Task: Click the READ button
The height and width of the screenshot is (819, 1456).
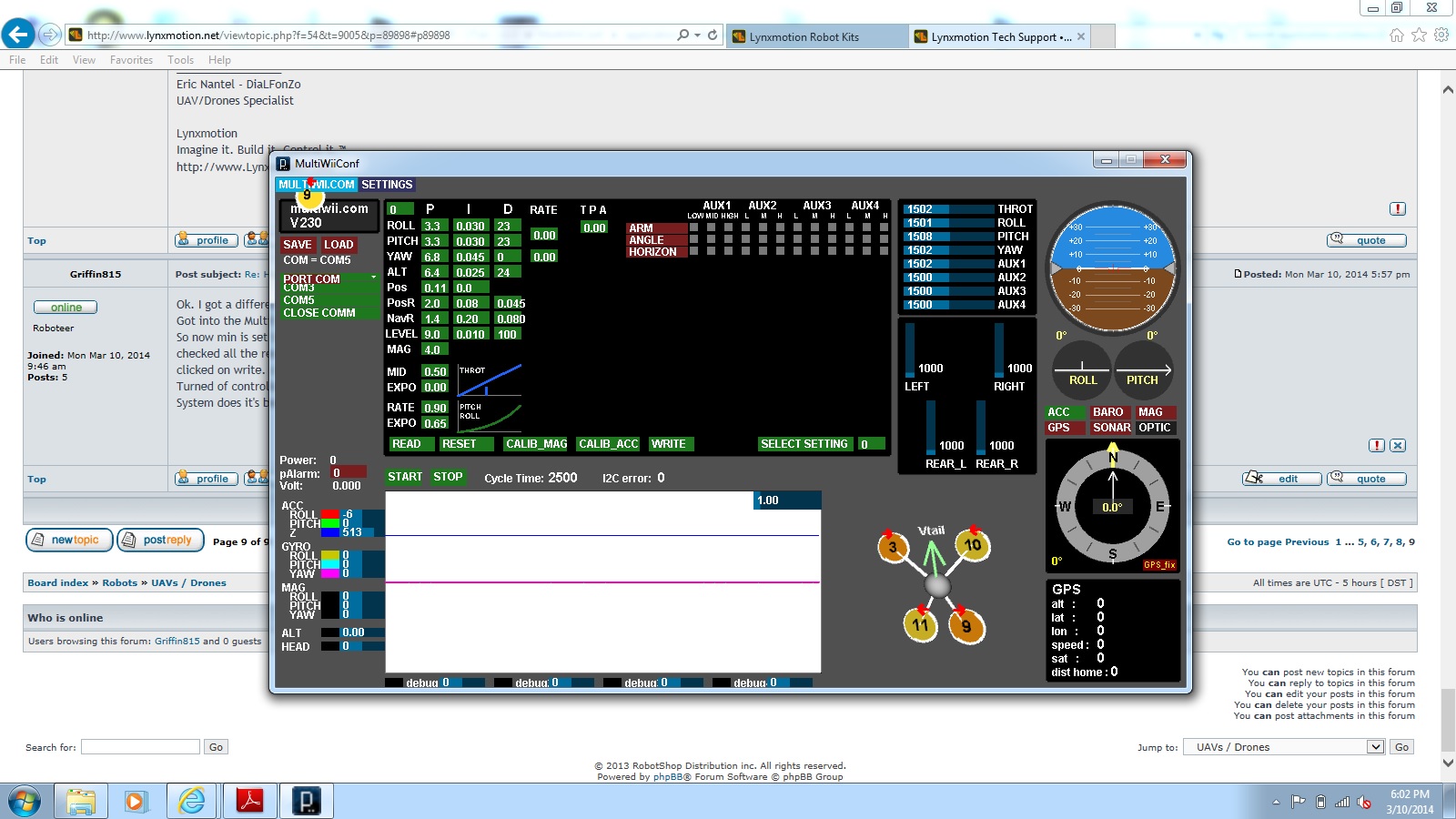Action: pyautogui.click(x=411, y=444)
